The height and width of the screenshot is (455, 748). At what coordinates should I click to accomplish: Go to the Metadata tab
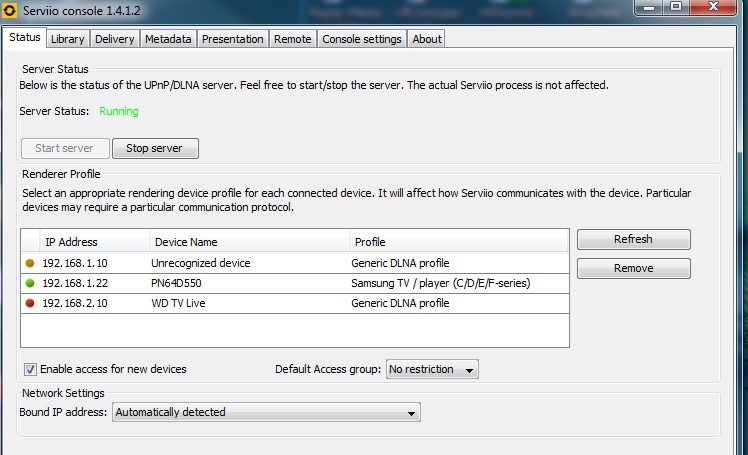click(x=167, y=39)
